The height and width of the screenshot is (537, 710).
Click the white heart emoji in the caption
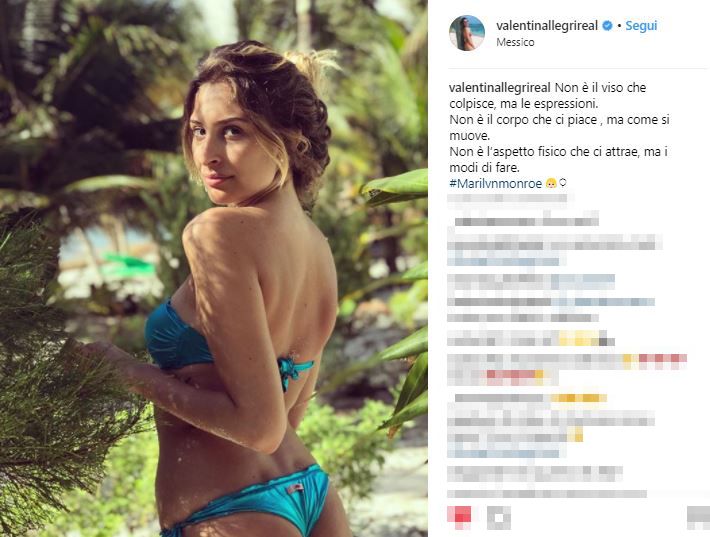tap(563, 183)
